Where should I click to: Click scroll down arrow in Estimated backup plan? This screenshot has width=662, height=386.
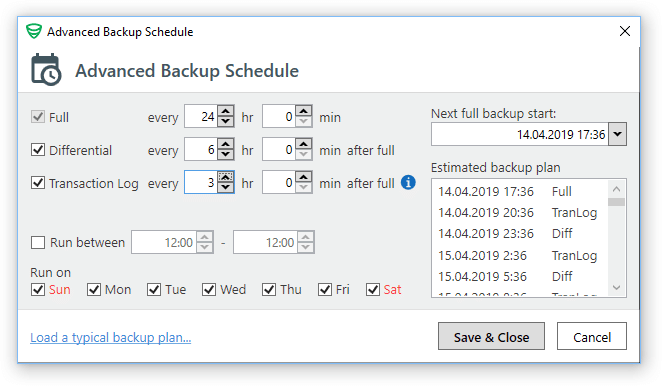coord(616,288)
